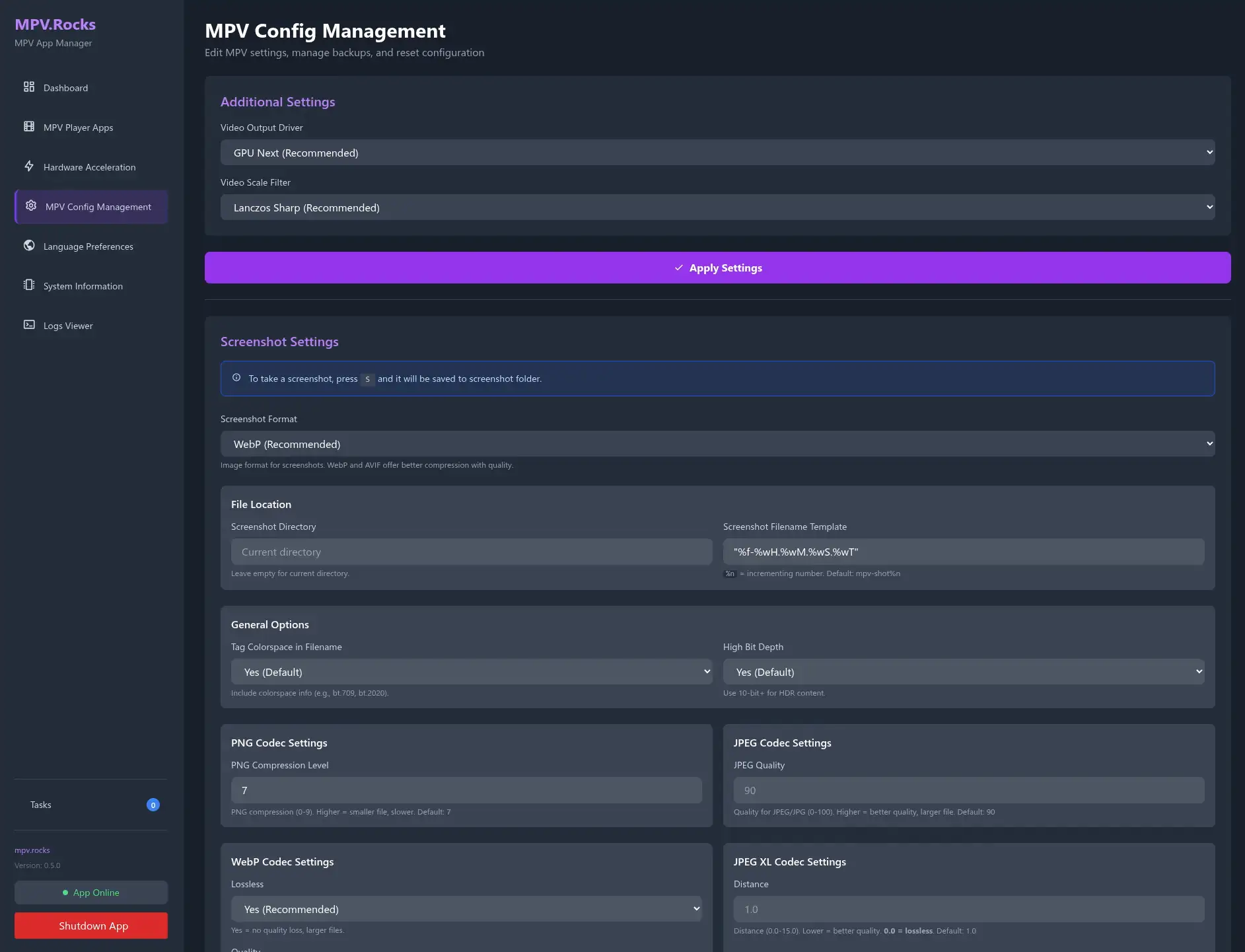Click the red Shutdown App button
This screenshot has height=952, width=1245.
pyautogui.click(x=91, y=926)
